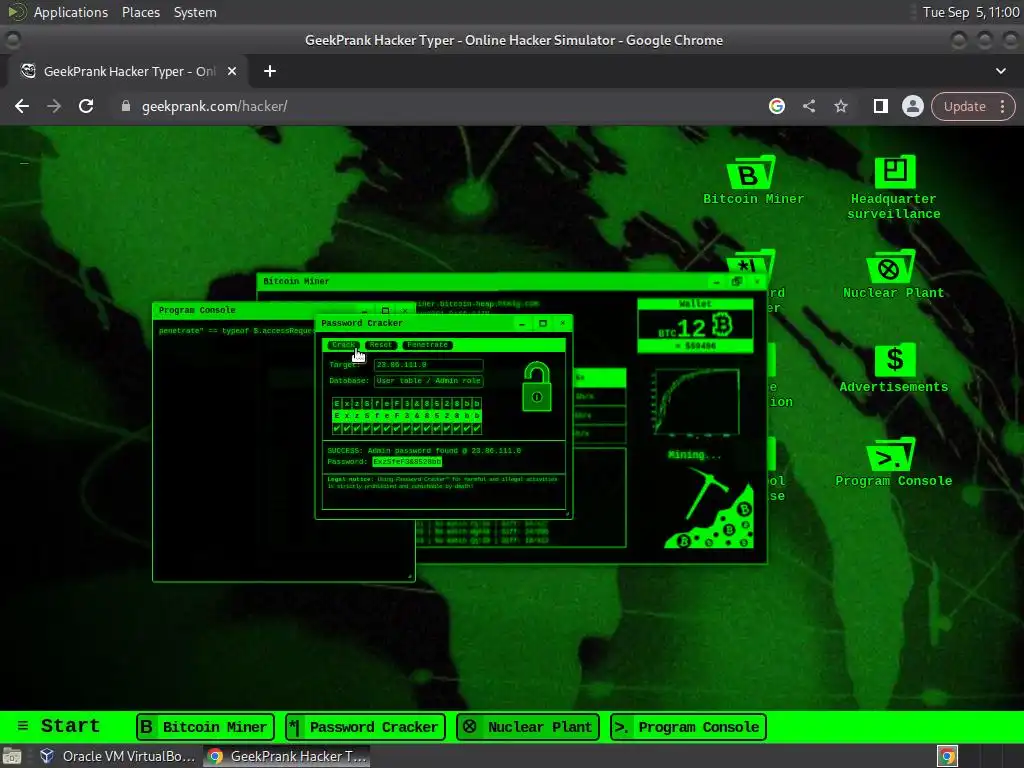Open the Advertisements dollar icon
This screenshot has width=1024, height=768.
click(x=893, y=368)
